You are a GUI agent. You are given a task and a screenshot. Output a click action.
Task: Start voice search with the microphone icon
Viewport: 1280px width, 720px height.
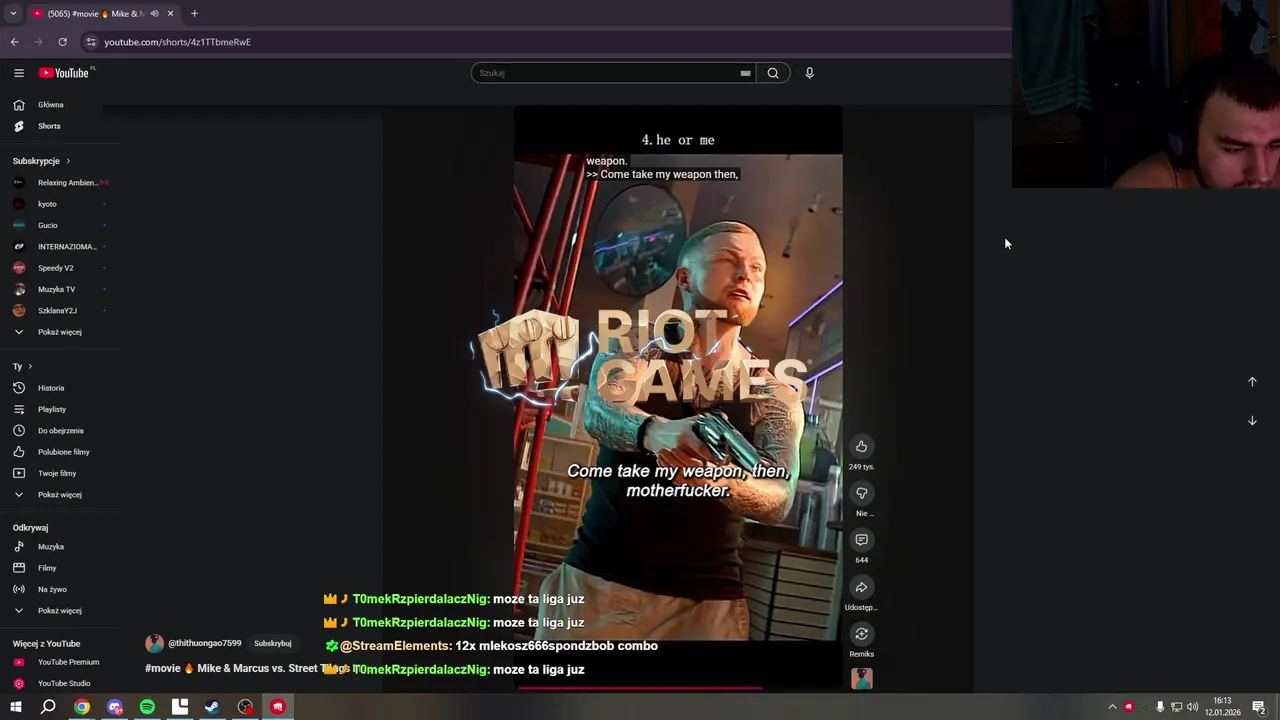pyautogui.click(x=810, y=73)
